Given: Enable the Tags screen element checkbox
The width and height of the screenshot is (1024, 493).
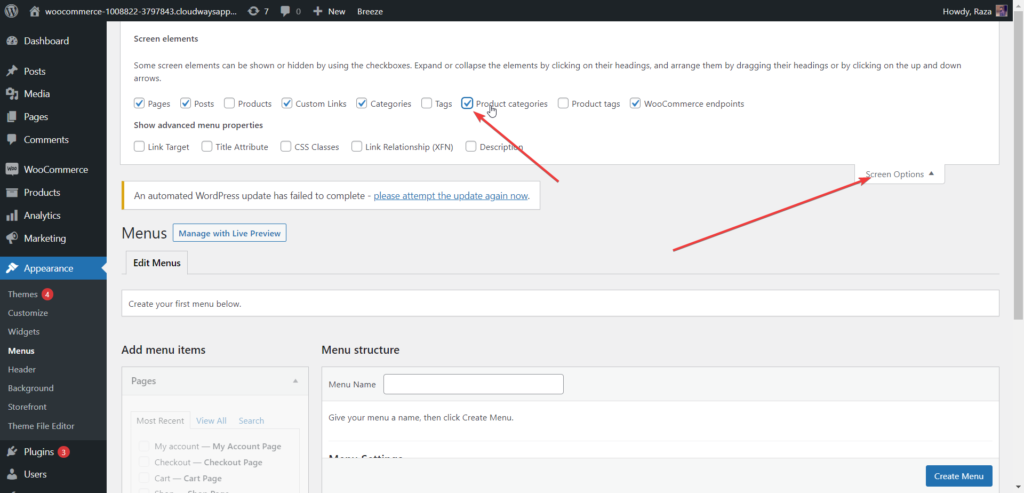Looking at the screenshot, I should [427, 103].
